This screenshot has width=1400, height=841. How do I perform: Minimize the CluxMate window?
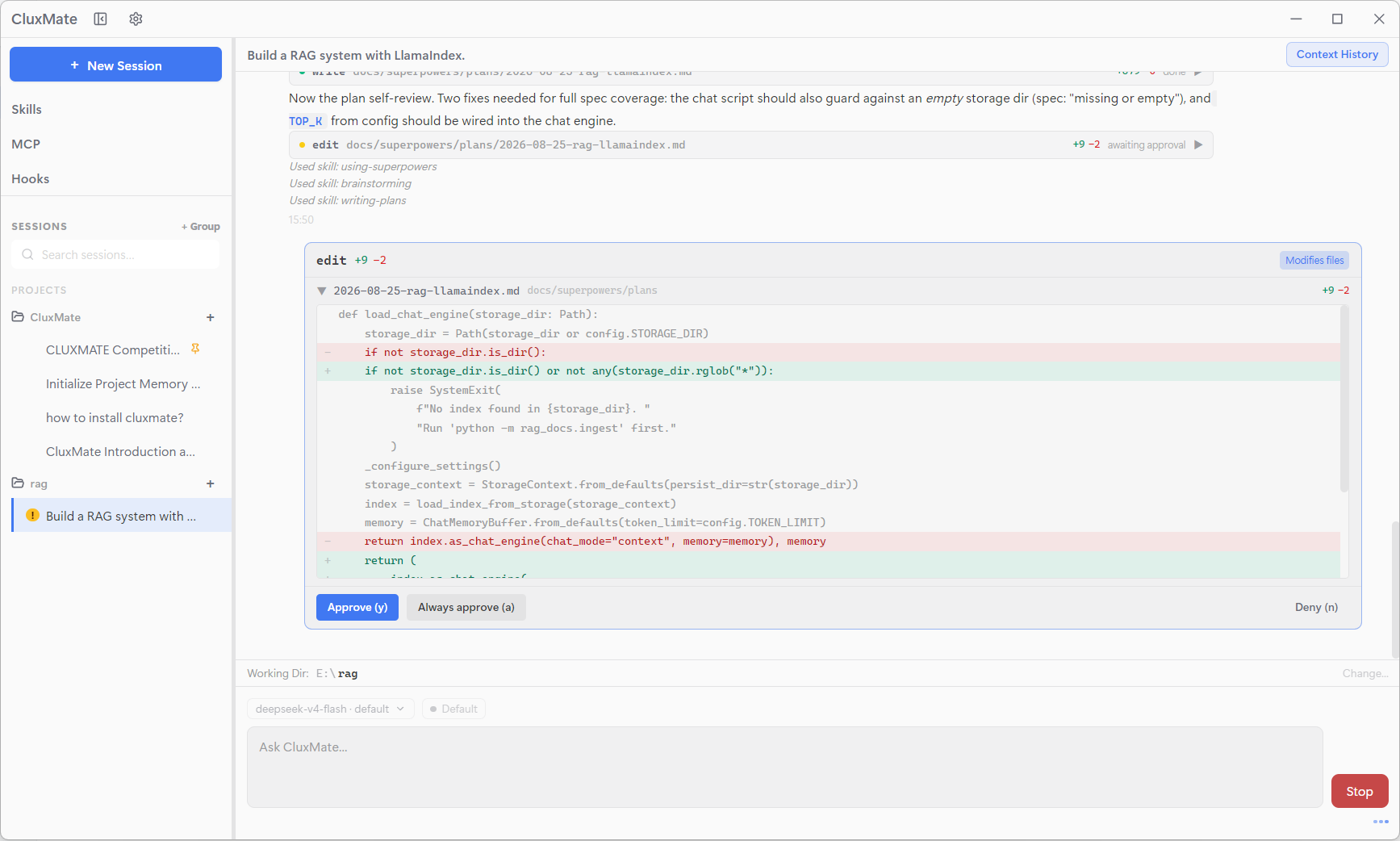click(x=1296, y=19)
